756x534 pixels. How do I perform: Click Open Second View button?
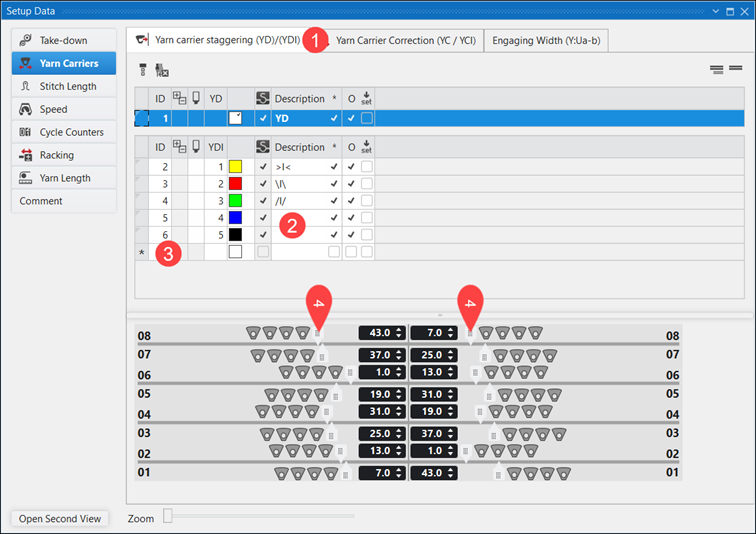pyautogui.click(x=60, y=519)
